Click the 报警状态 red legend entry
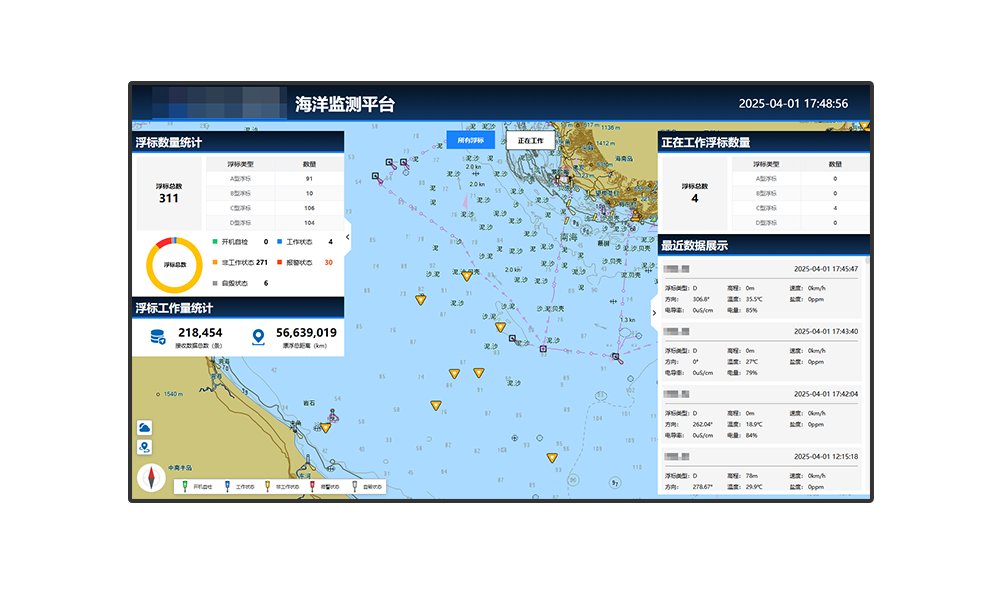 [x=305, y=262]
